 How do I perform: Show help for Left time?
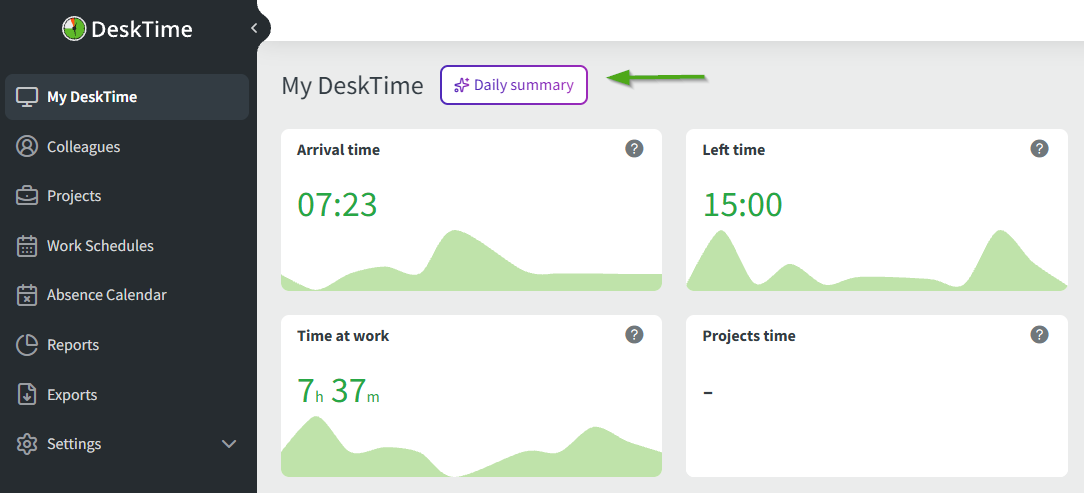[1039, 149]
